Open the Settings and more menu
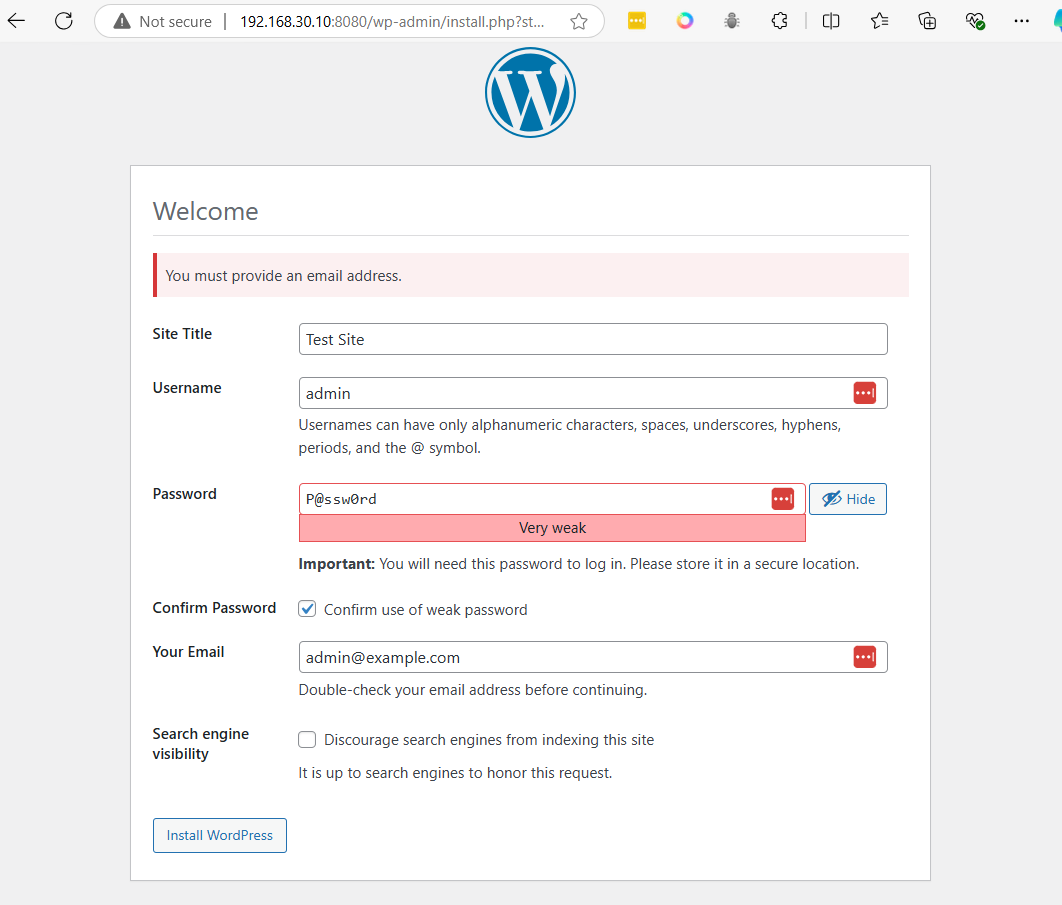1062x905 pixels. coord(1022,20)
